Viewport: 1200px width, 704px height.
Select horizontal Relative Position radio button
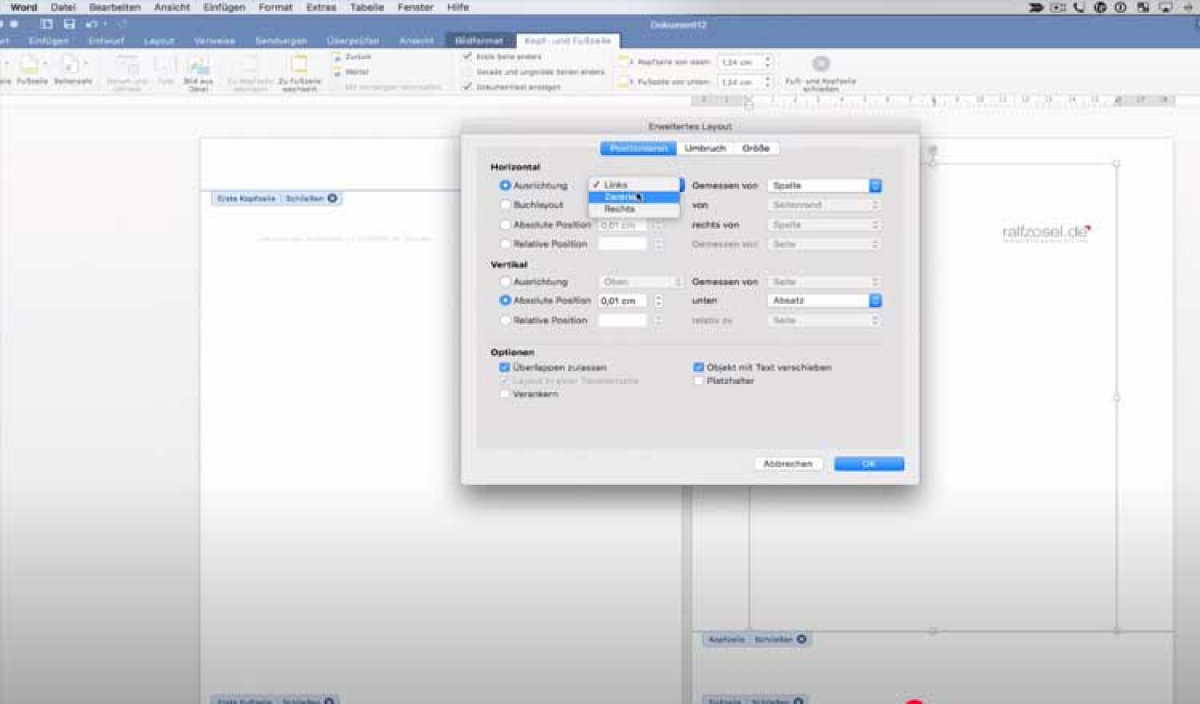(505, 244)
